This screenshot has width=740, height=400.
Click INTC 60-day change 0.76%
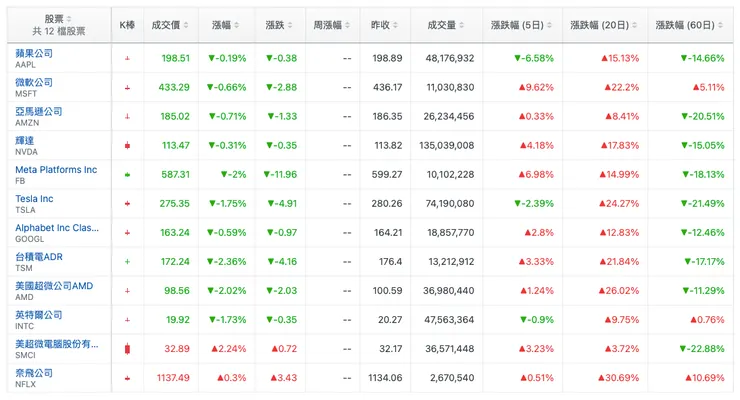707,320
